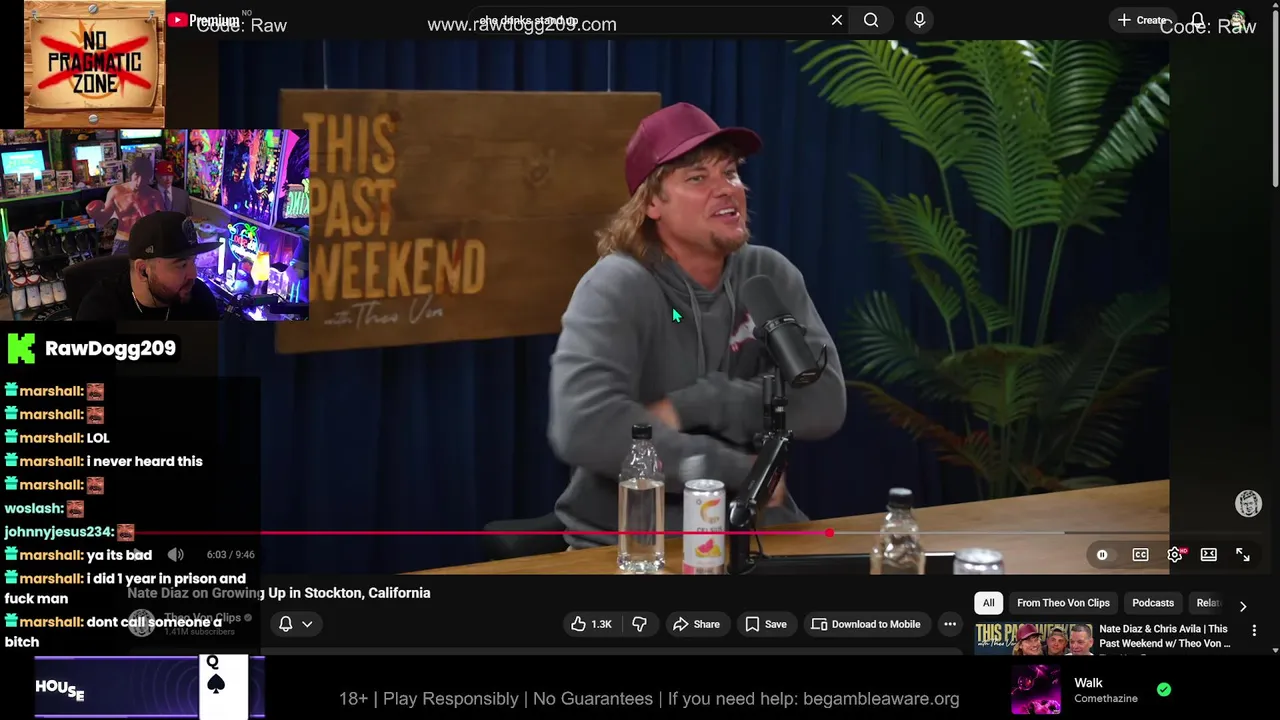Clear the search box text
Viewport: 1280px width, 720px height.
point(837,20)
